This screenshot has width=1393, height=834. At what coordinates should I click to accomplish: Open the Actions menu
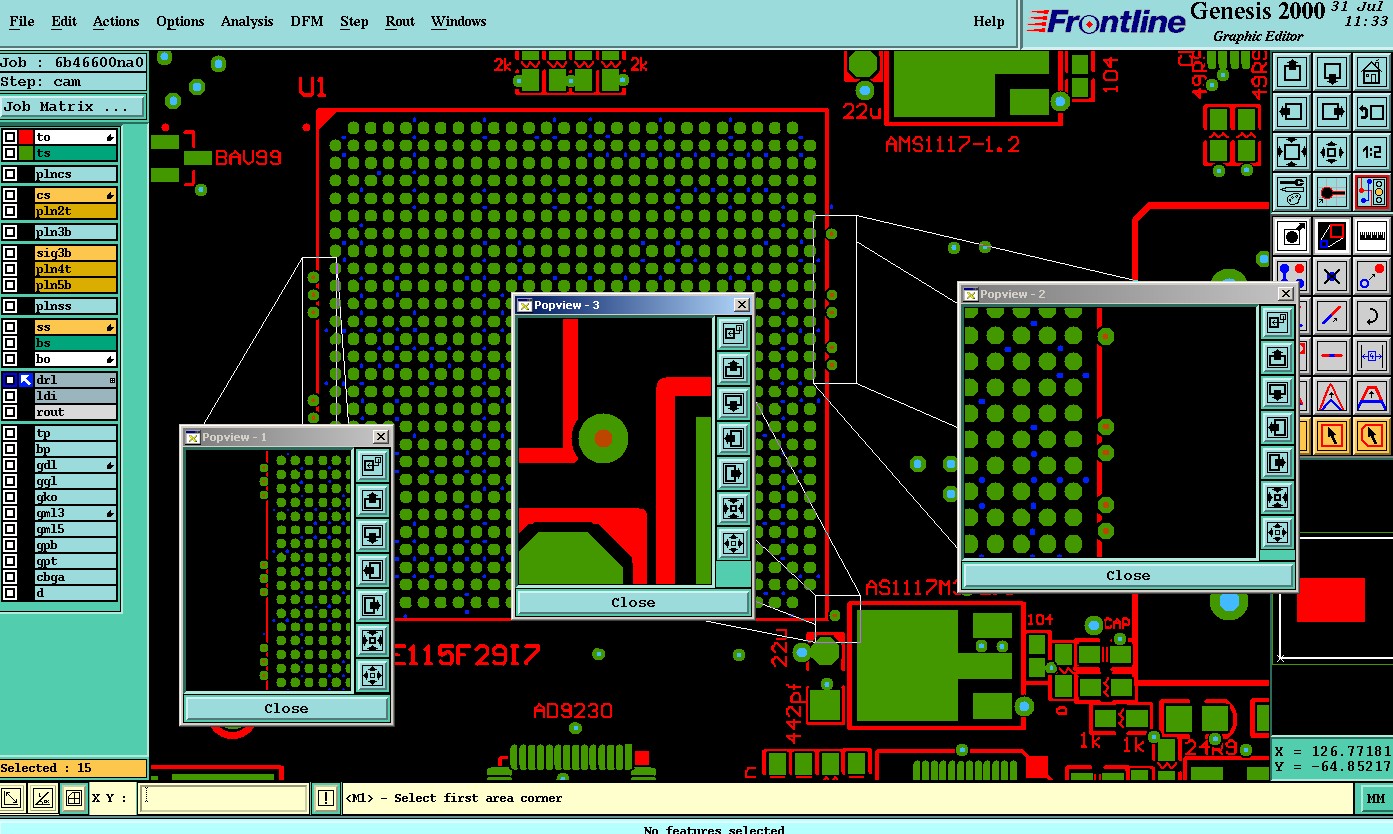click(116, 21)
